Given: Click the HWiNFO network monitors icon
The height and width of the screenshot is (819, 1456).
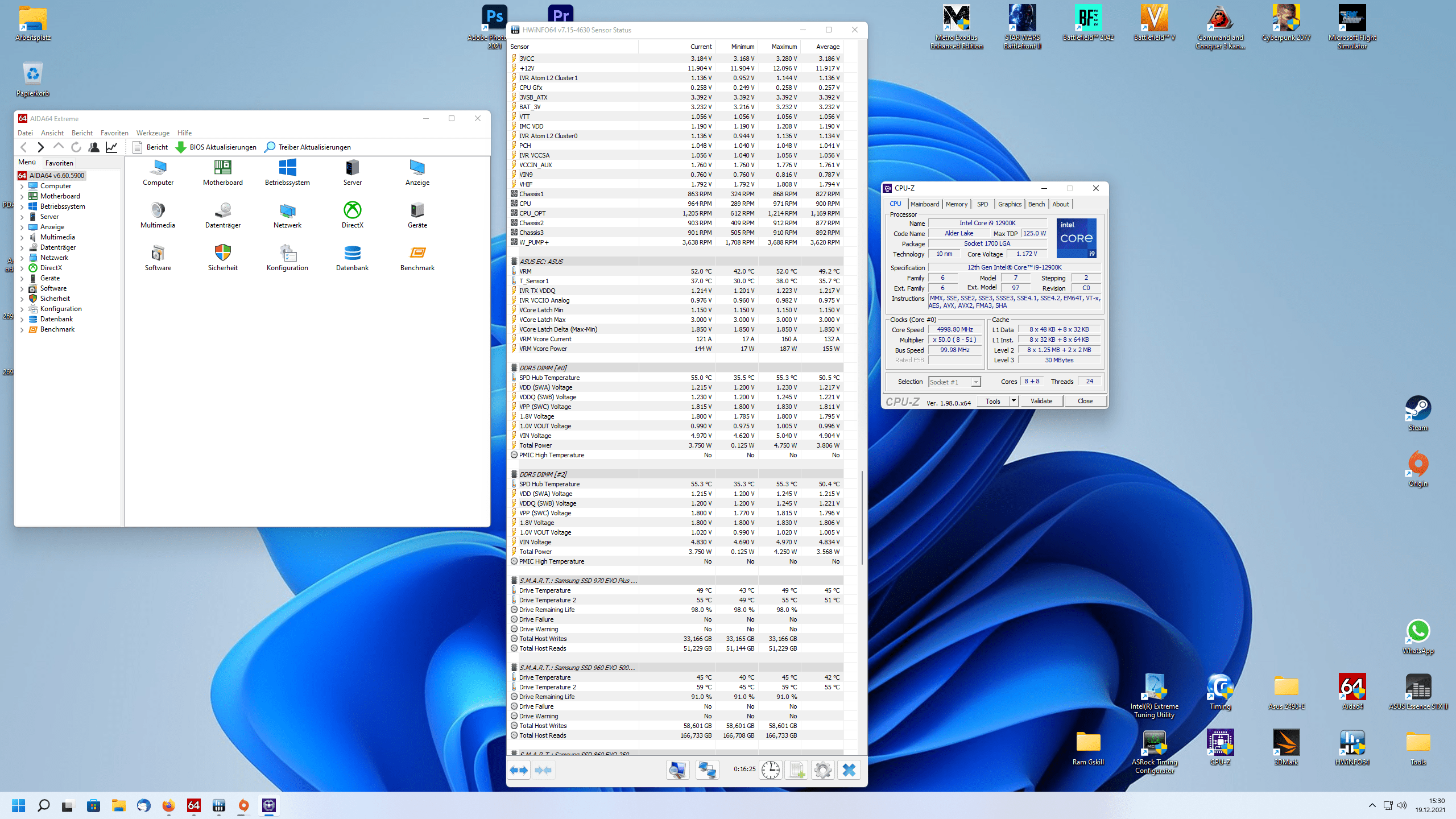Looking at the screenshot, I should point(707,770).
